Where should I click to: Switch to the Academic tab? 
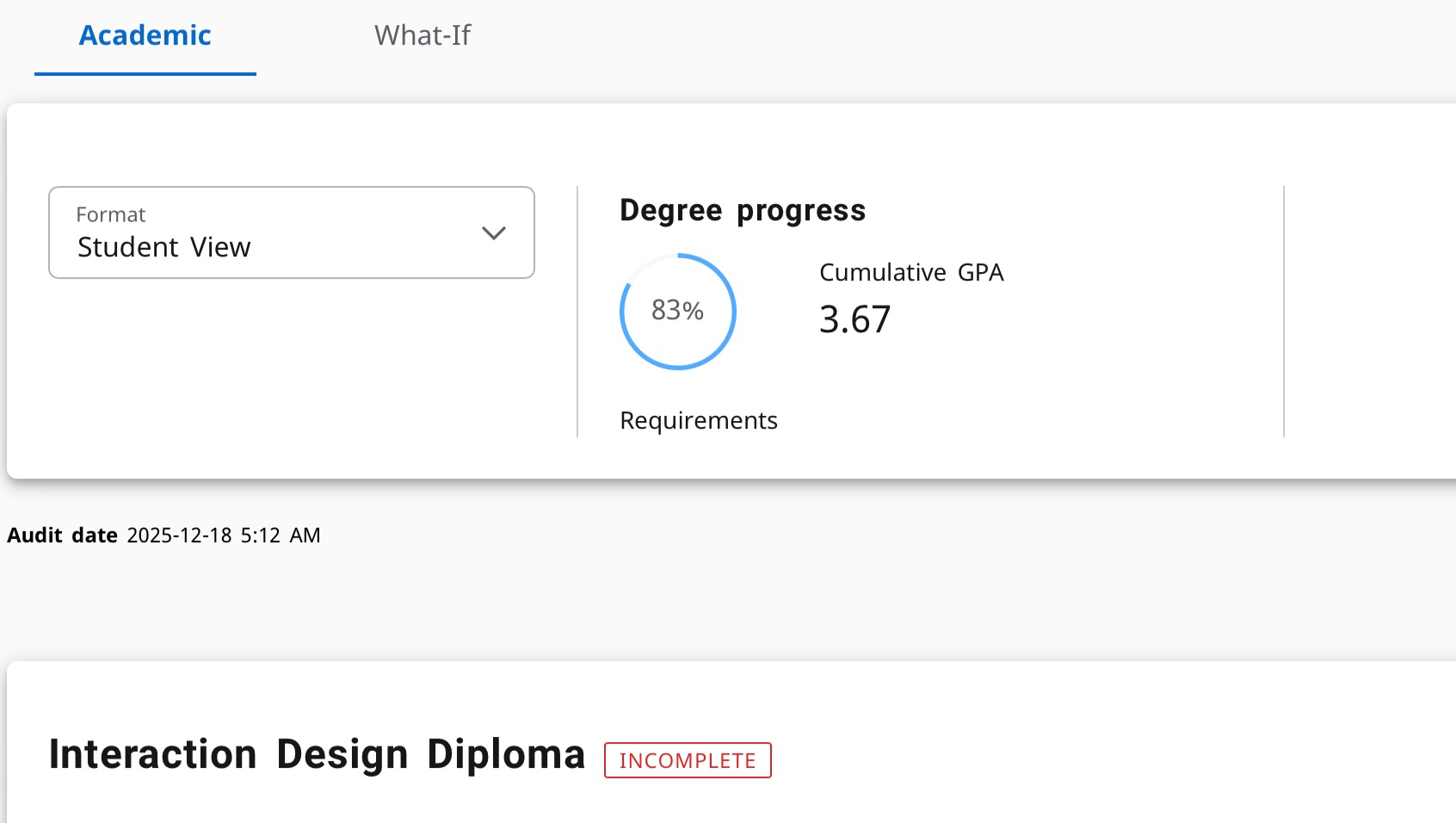145,35
